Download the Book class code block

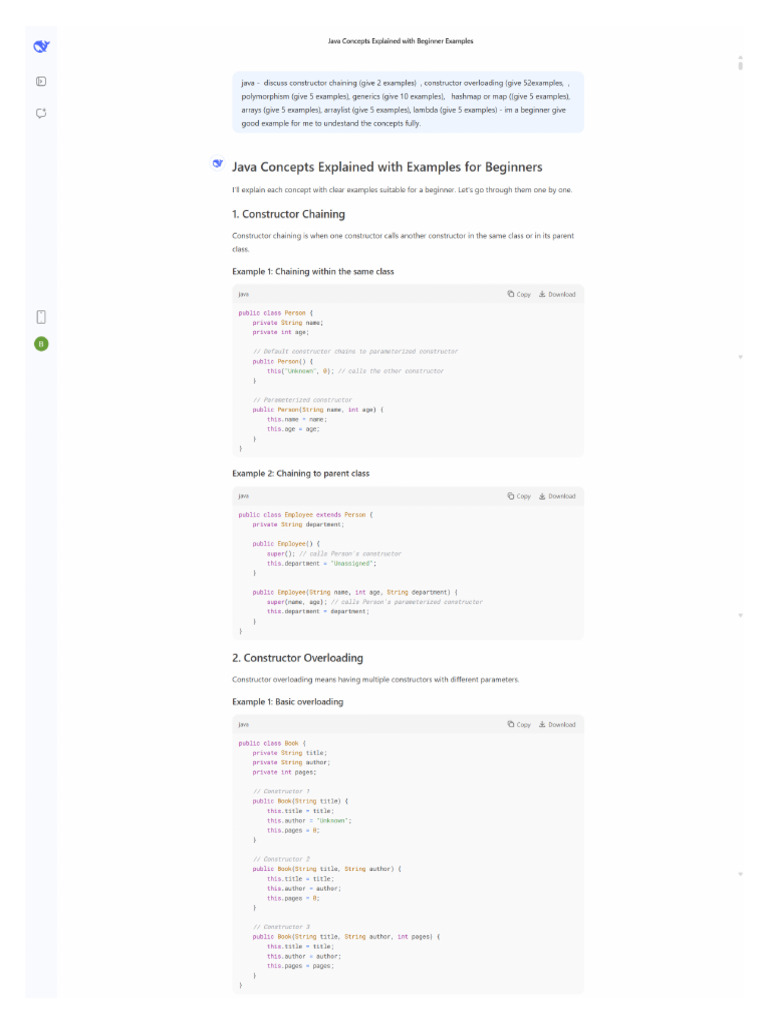click(x=557, y=724)
